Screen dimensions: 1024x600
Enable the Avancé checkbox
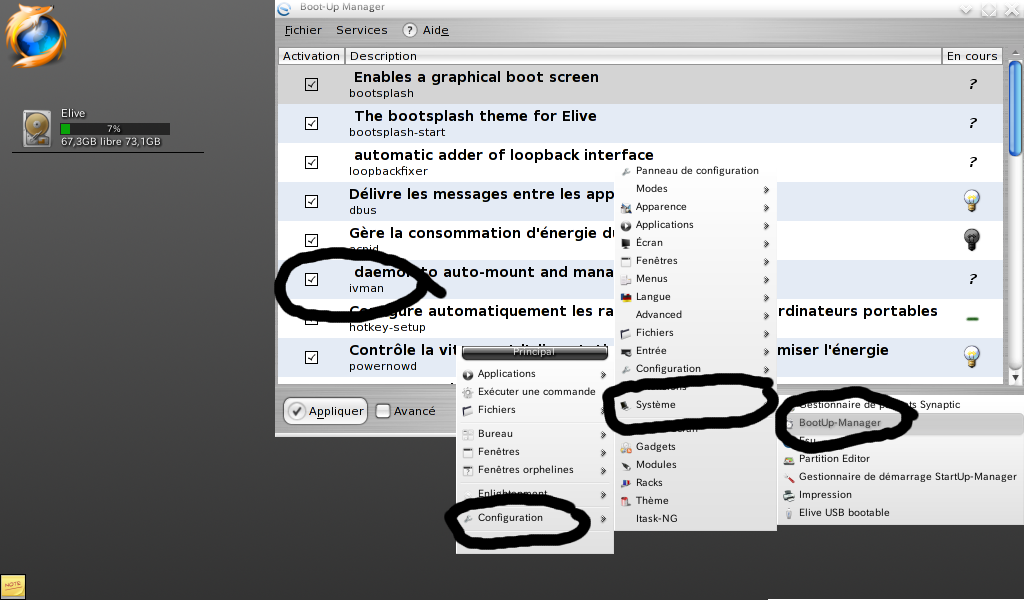pos(383,411)
